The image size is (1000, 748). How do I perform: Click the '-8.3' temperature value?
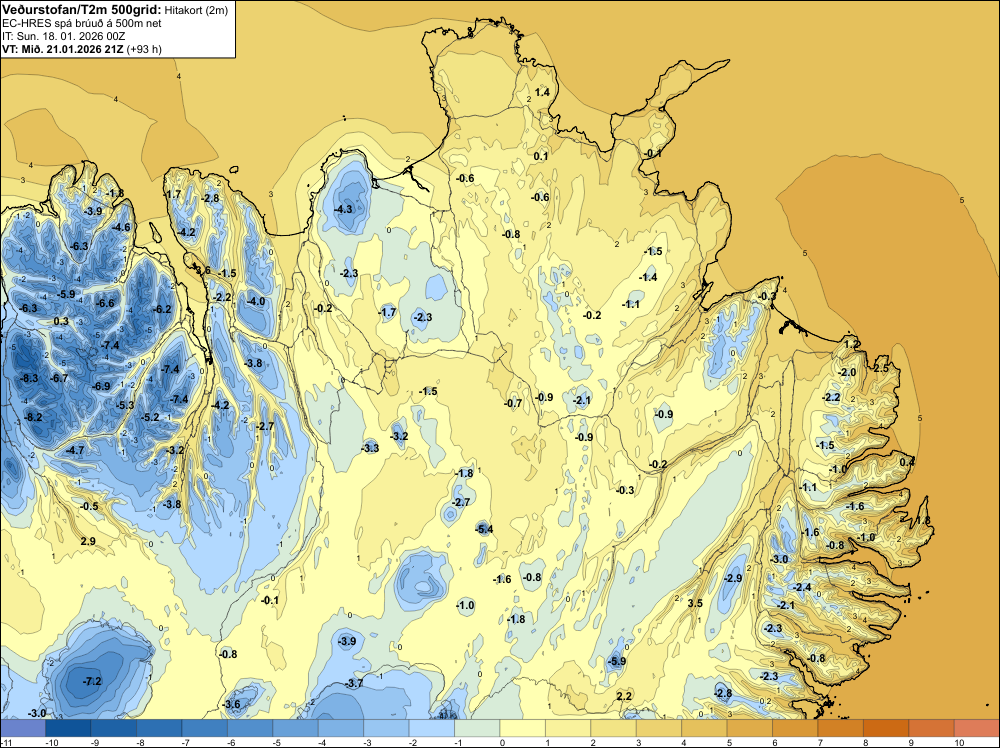[29, 378]
